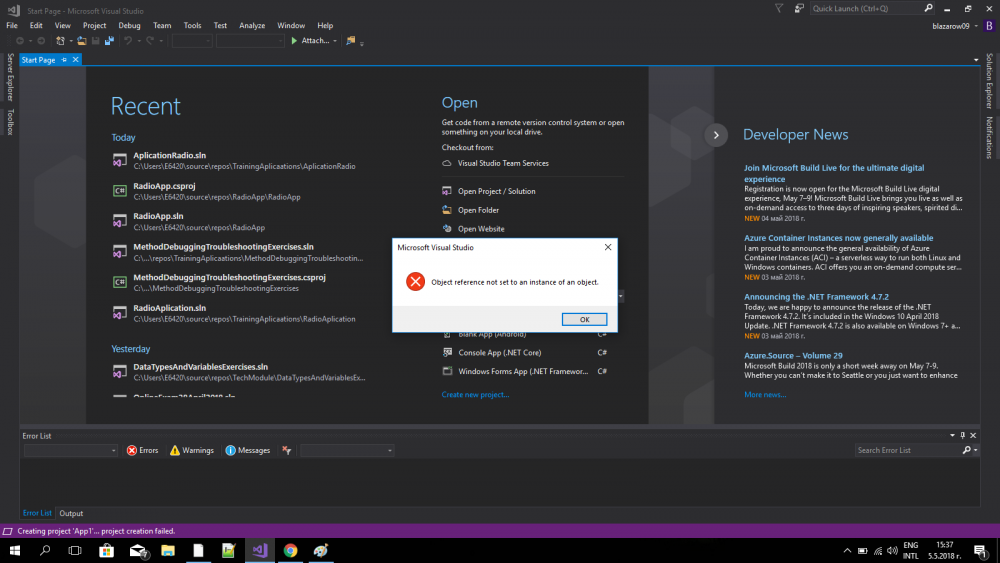Click the New Project toolbar icon
This screenshot has width=1000, height=563.
pos(60,41)
